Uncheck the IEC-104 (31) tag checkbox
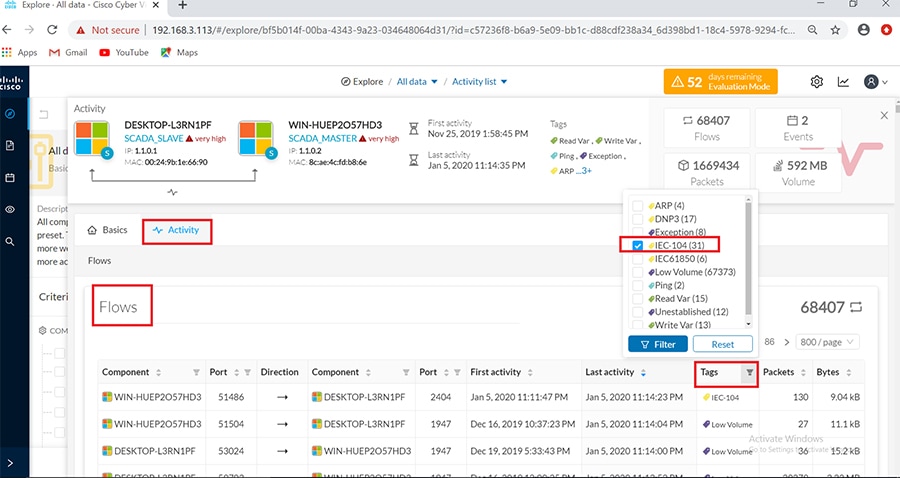The width and height of the screenshot is (900, 478). tap(638, 246)
